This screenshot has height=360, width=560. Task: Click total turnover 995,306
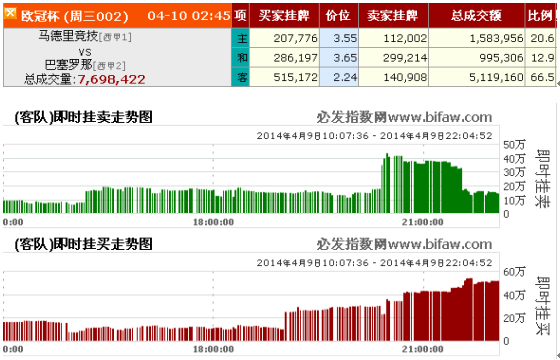(x=501, y=58)
